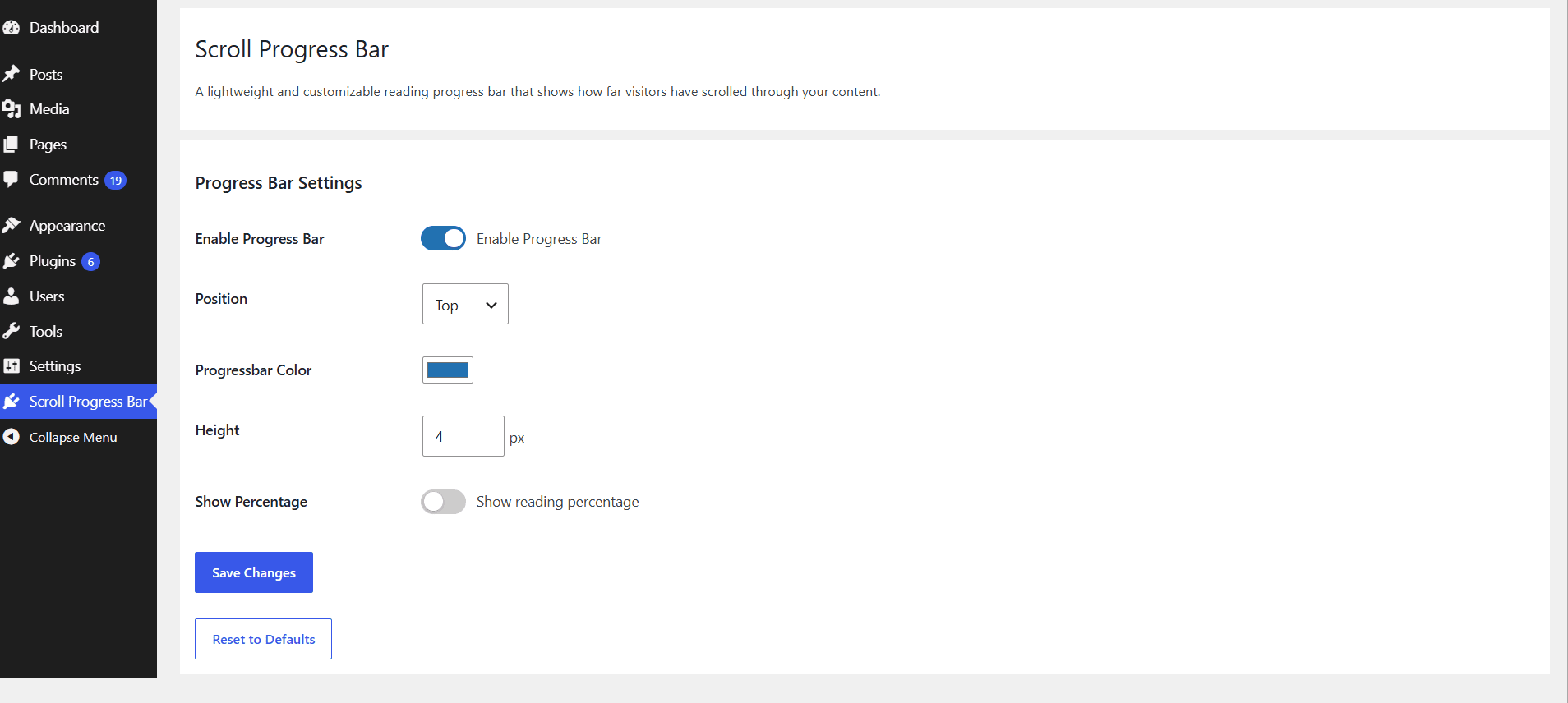
Task: Click the Save Changes button
Action: click(x=254, y=572)
